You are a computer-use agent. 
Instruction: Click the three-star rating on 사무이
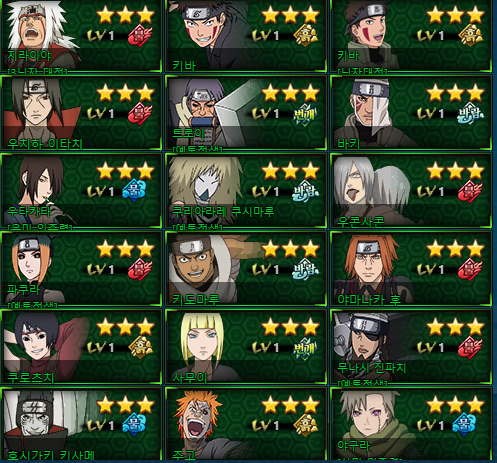click(290, 327)
